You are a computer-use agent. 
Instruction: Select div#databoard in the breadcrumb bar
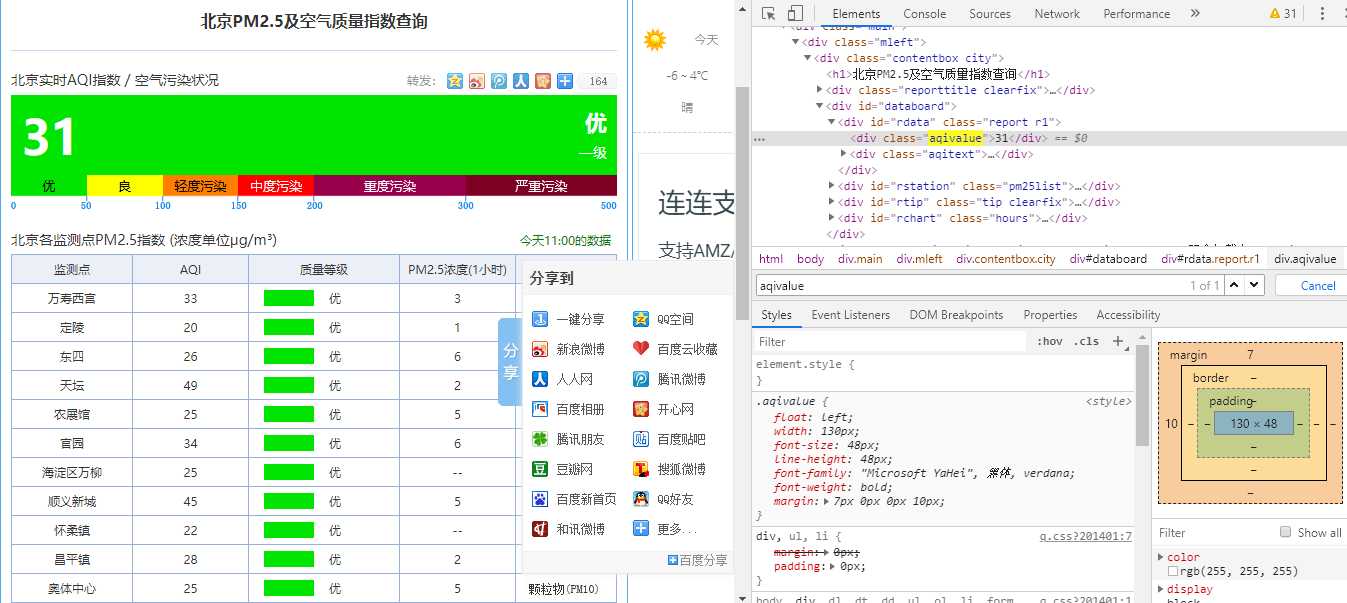(x=1108, y=258)
